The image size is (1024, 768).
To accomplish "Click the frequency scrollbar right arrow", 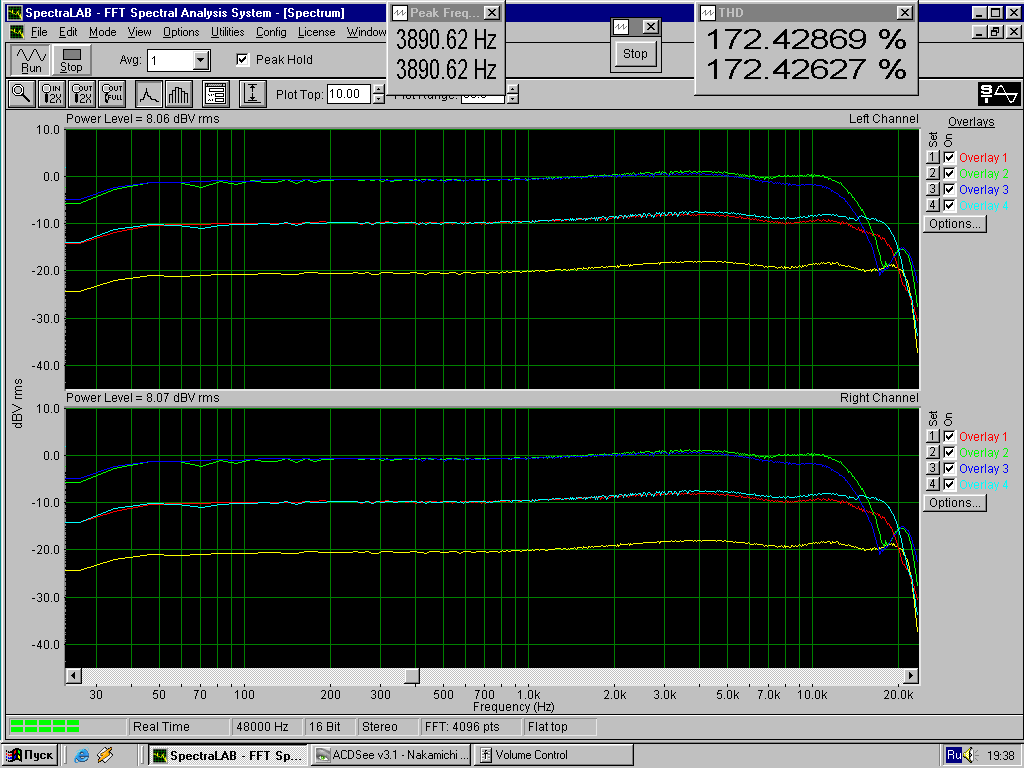I will (x=911, y=675).
